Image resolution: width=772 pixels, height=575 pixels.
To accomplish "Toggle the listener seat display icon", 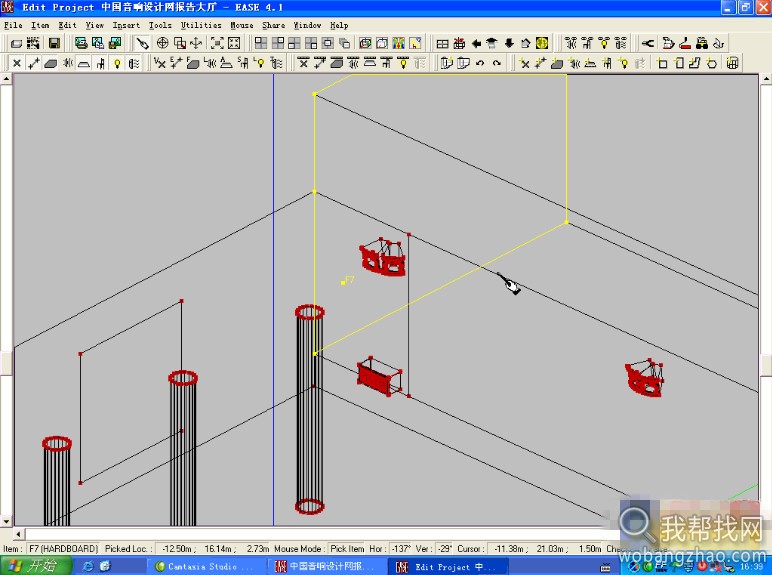I will click(x=101, y=63).
